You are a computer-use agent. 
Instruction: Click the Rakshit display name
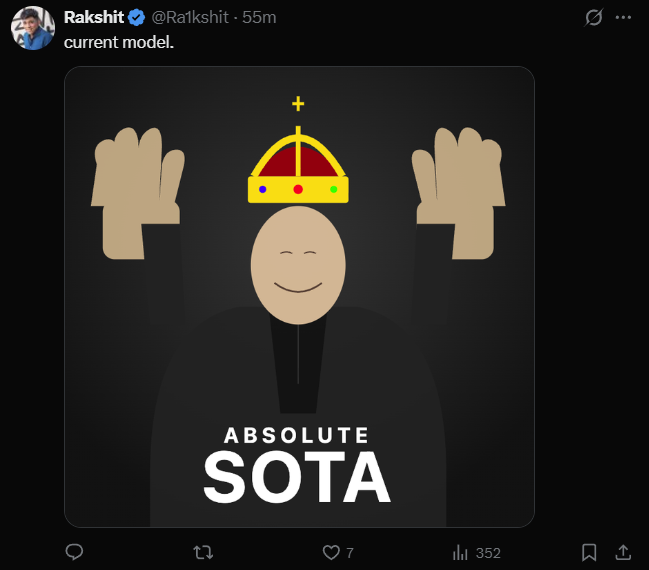click(x=93, y=18)
